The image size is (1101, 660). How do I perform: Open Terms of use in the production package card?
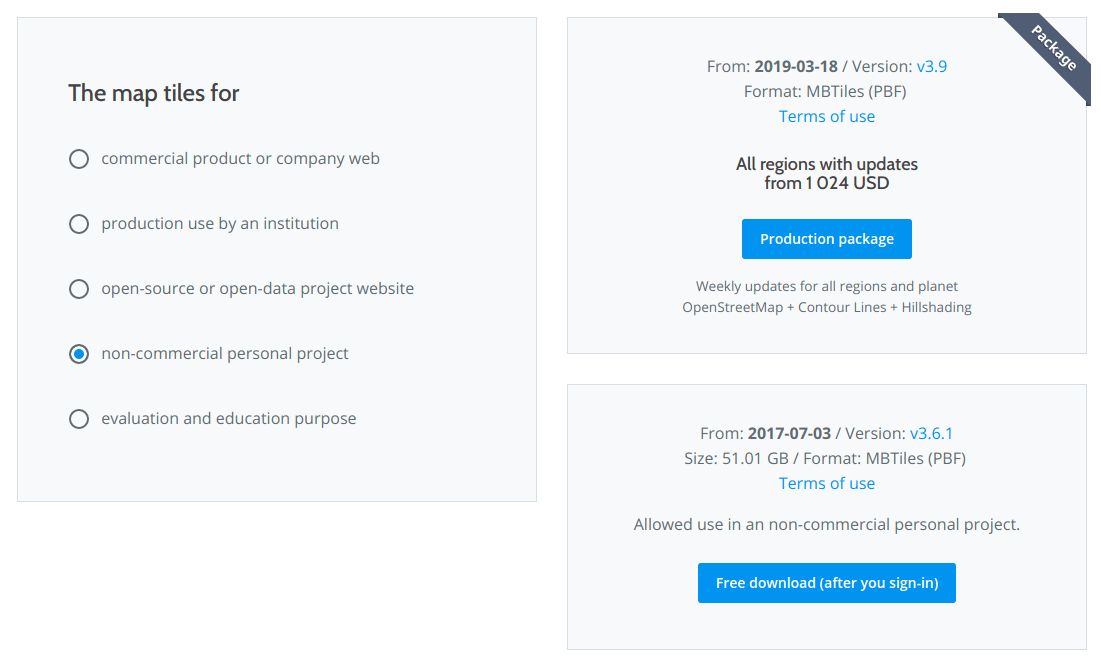(826, 117)
